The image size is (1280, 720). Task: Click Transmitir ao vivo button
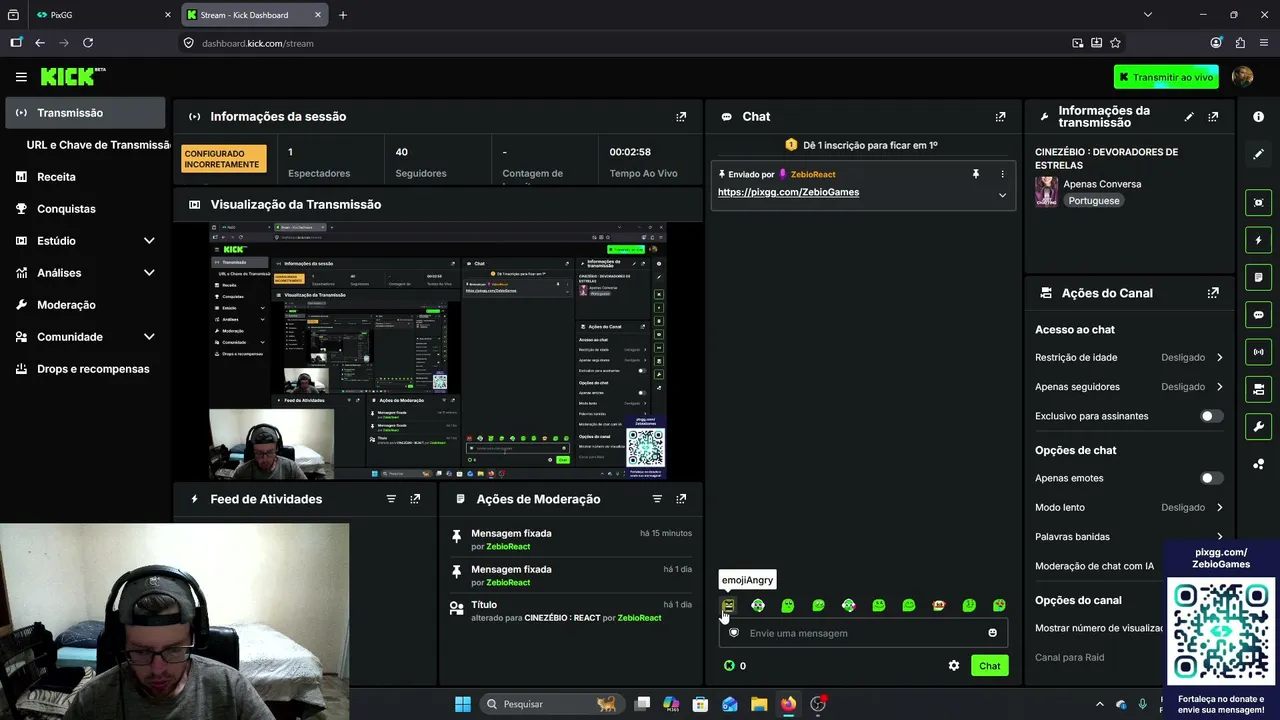click(x=1166, y=77)
